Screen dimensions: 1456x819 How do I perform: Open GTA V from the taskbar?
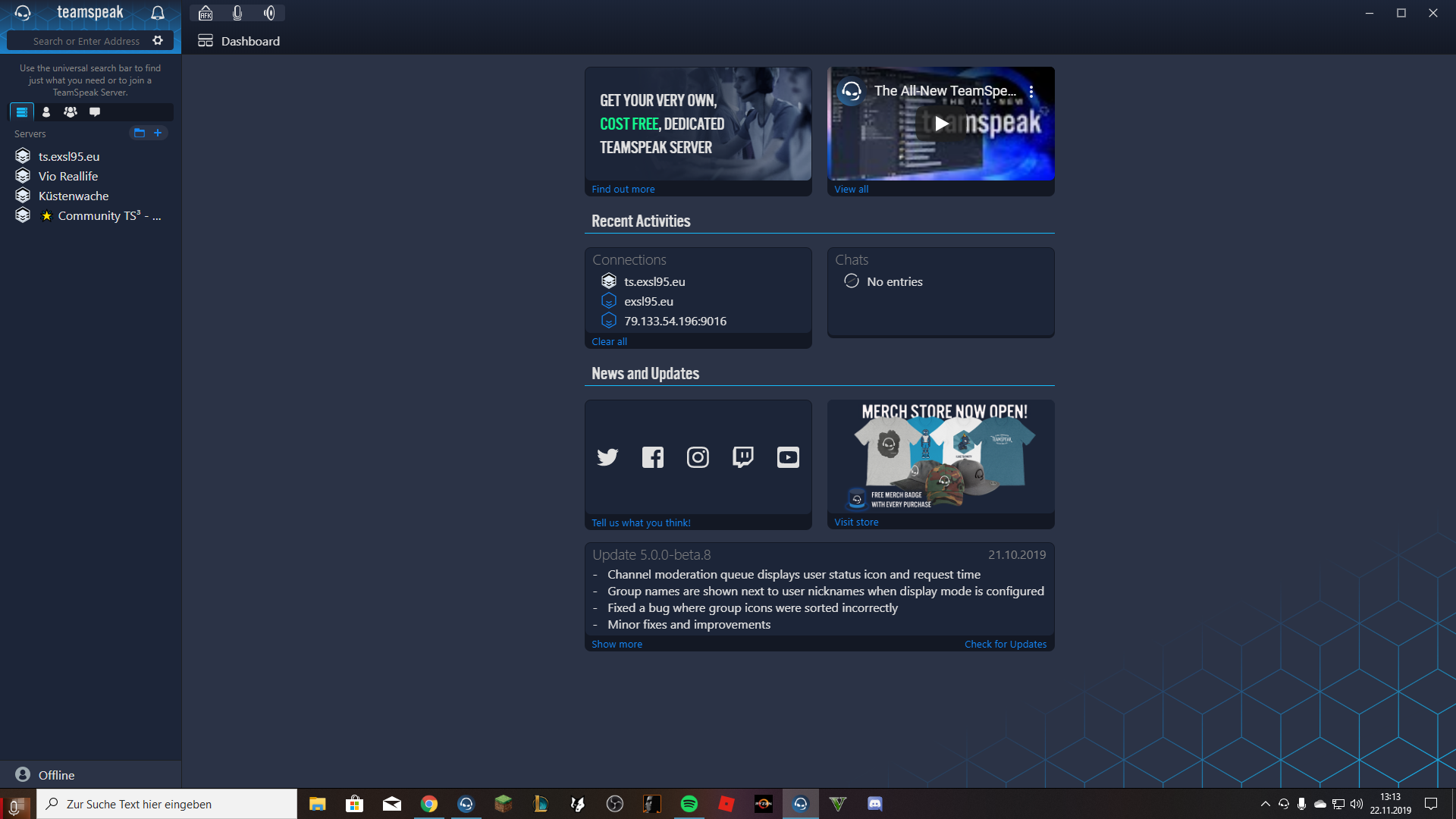coord(838,804)
